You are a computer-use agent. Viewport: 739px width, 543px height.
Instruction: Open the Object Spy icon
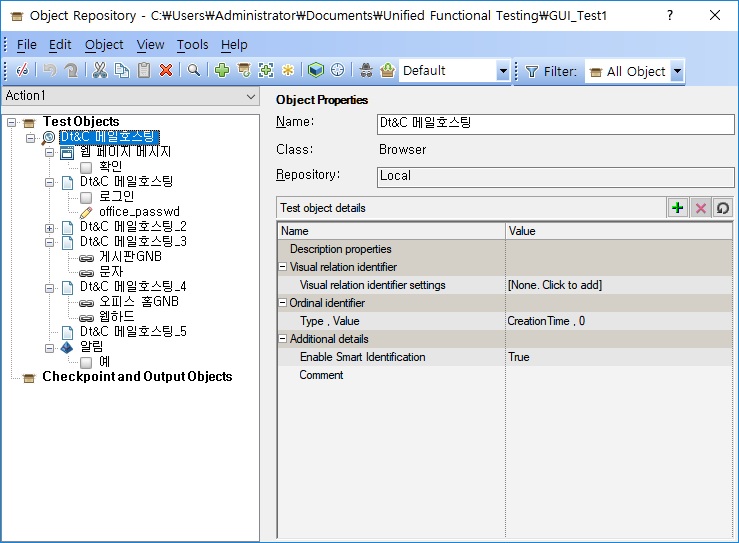366,71
